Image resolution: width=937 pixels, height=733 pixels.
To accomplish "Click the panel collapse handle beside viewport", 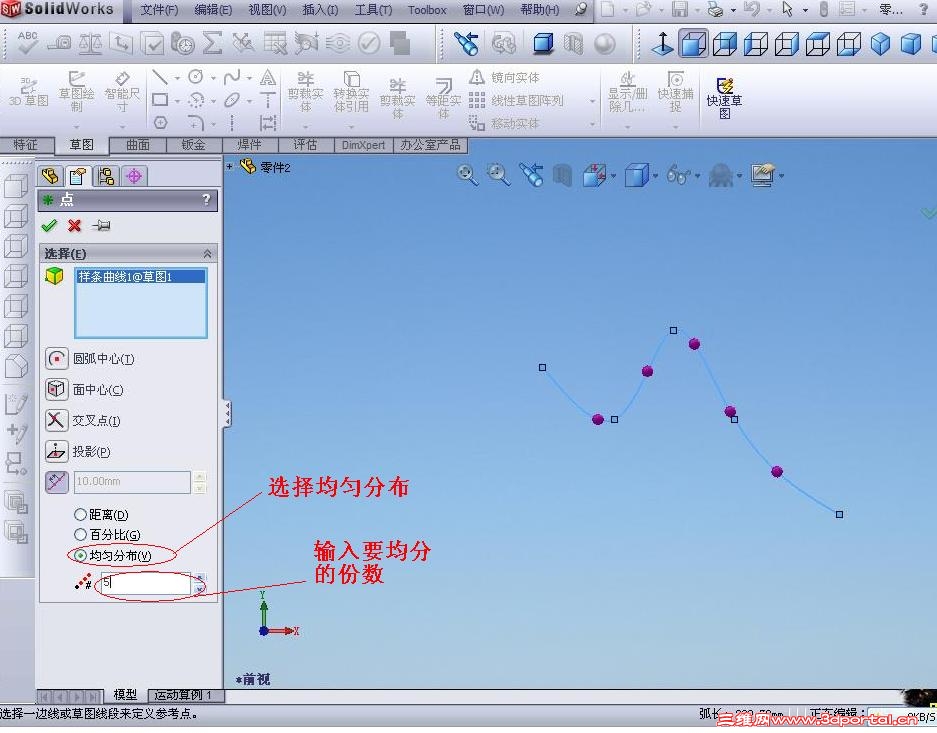I will click(x=227, y=413).
